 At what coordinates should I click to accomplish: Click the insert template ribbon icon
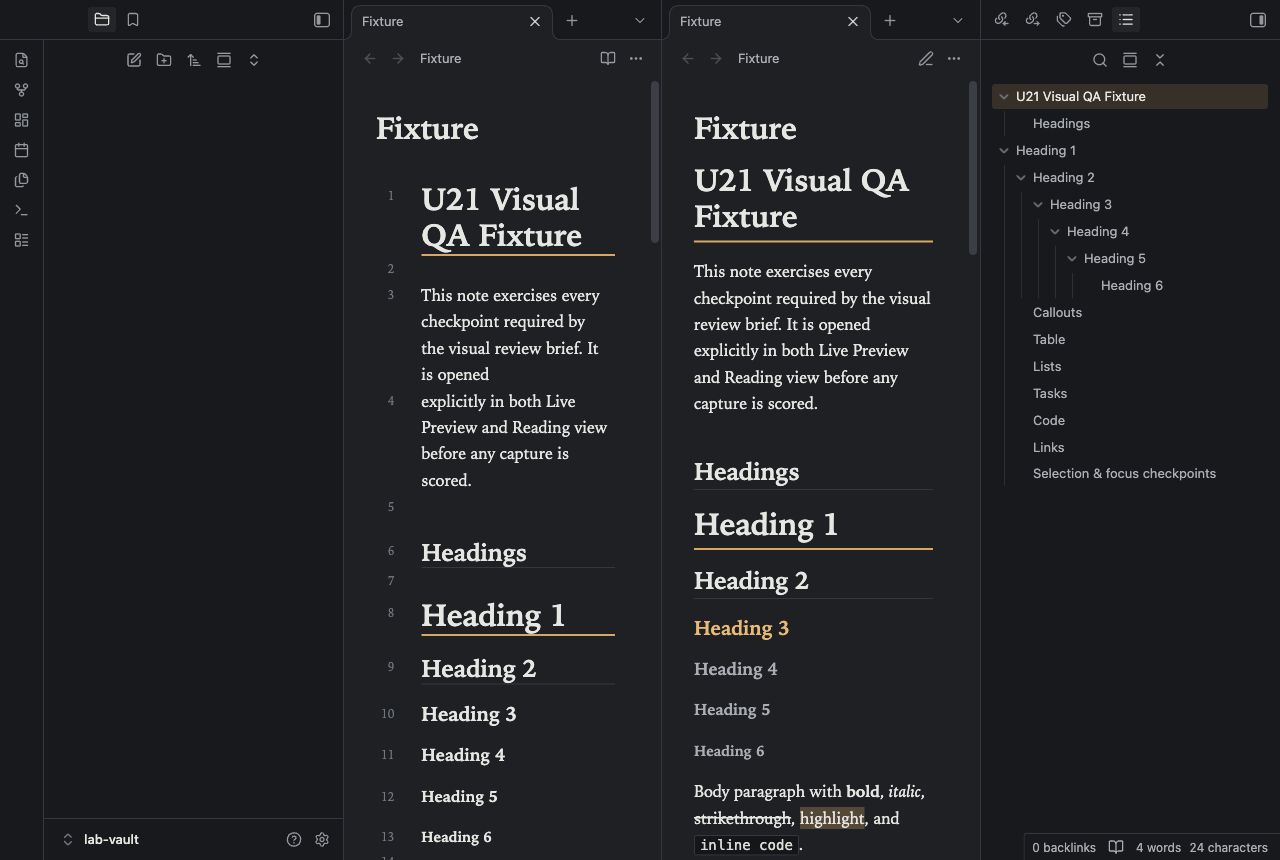(21, 180)
